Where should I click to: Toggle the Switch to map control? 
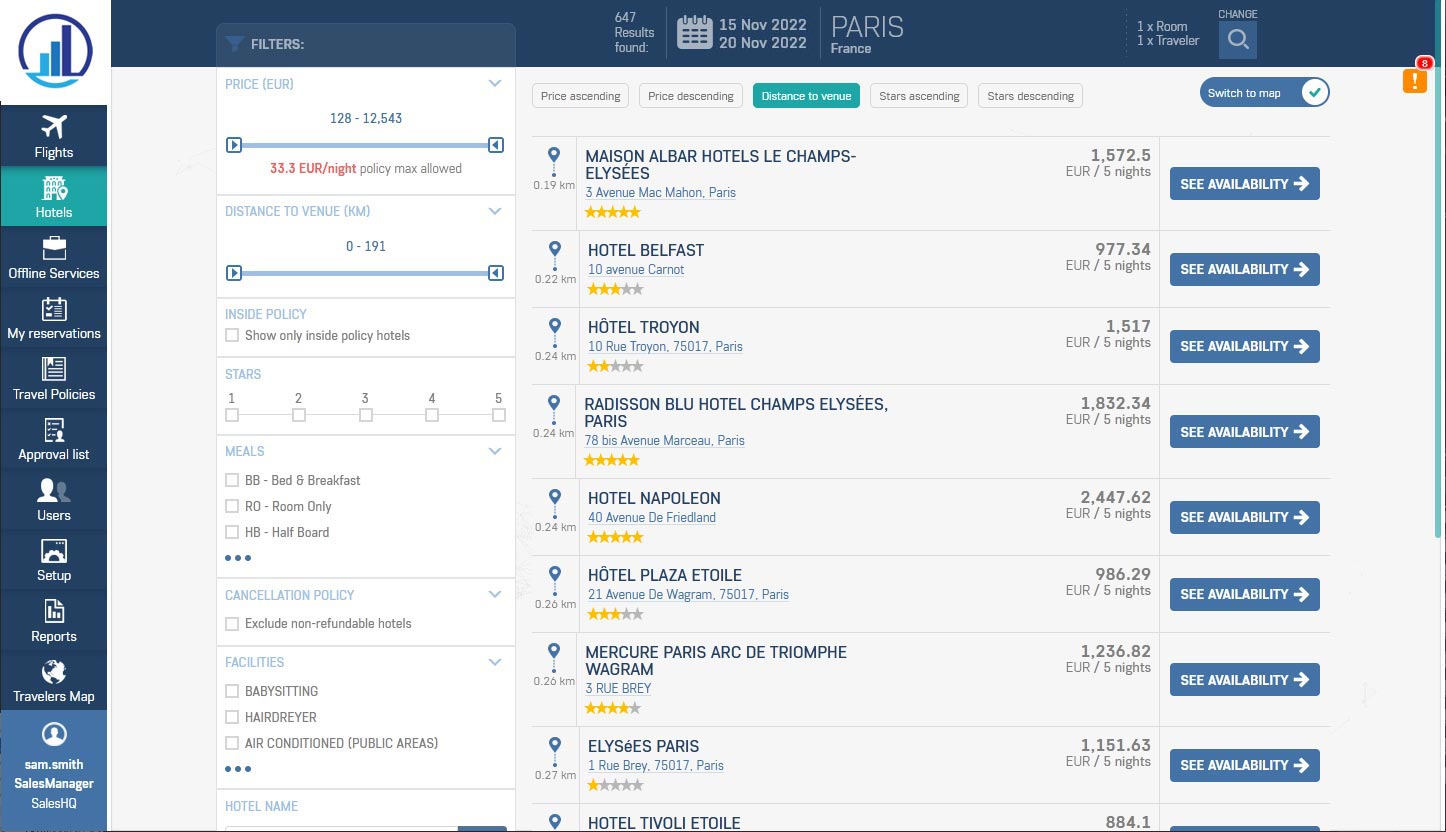point(1314,93)
